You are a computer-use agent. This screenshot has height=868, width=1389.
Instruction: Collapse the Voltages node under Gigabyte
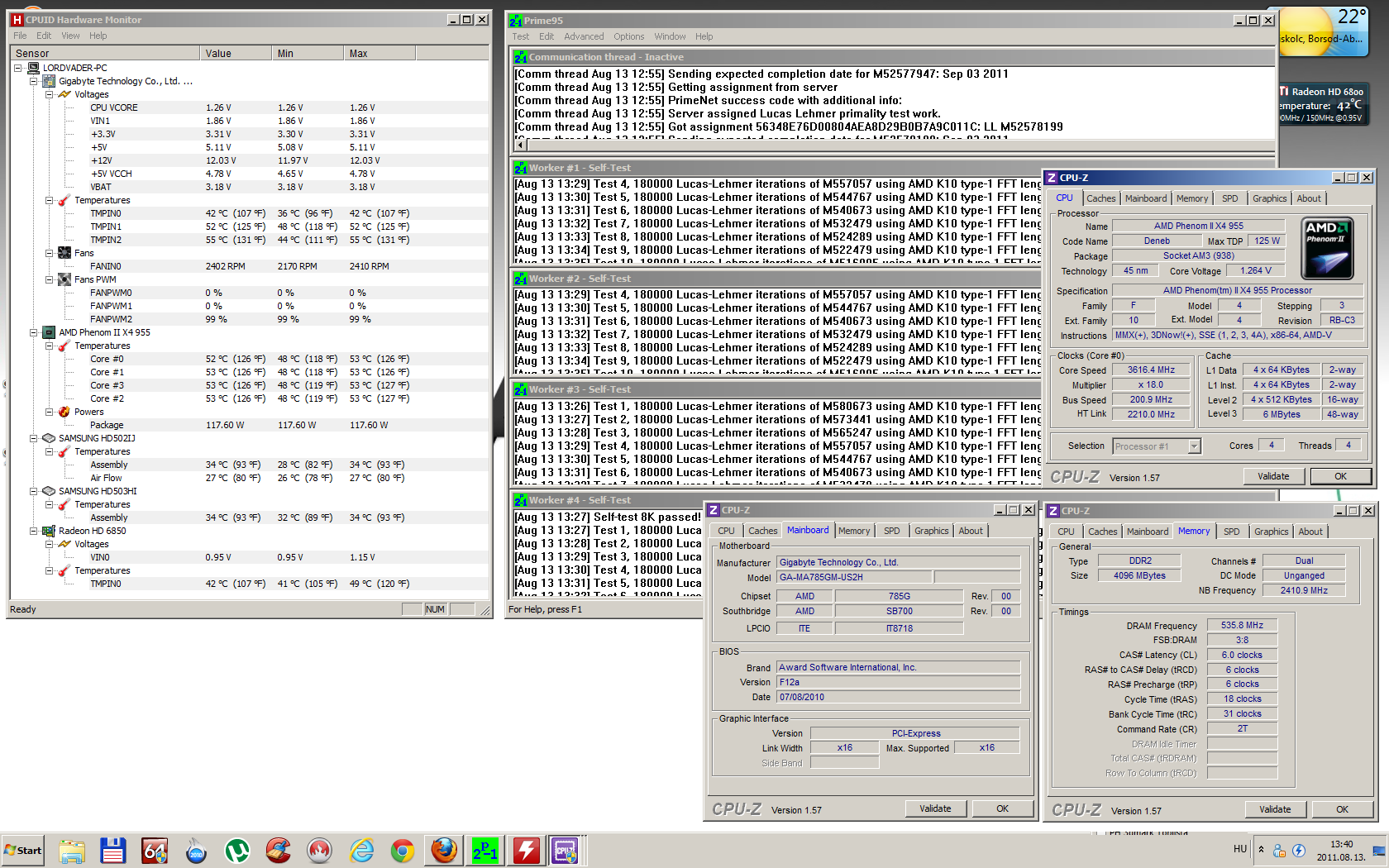point(49,94)
